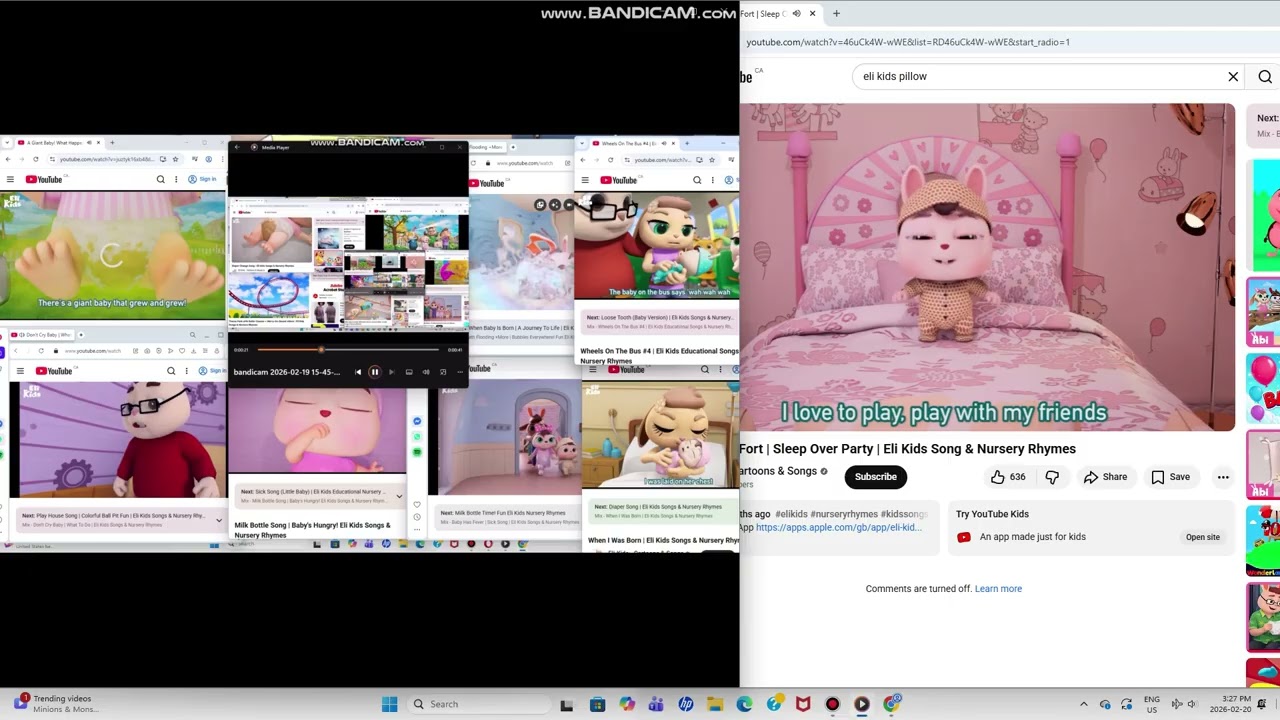Open a new browser tab
The image size is (1280, 720).
pos(836,14)
